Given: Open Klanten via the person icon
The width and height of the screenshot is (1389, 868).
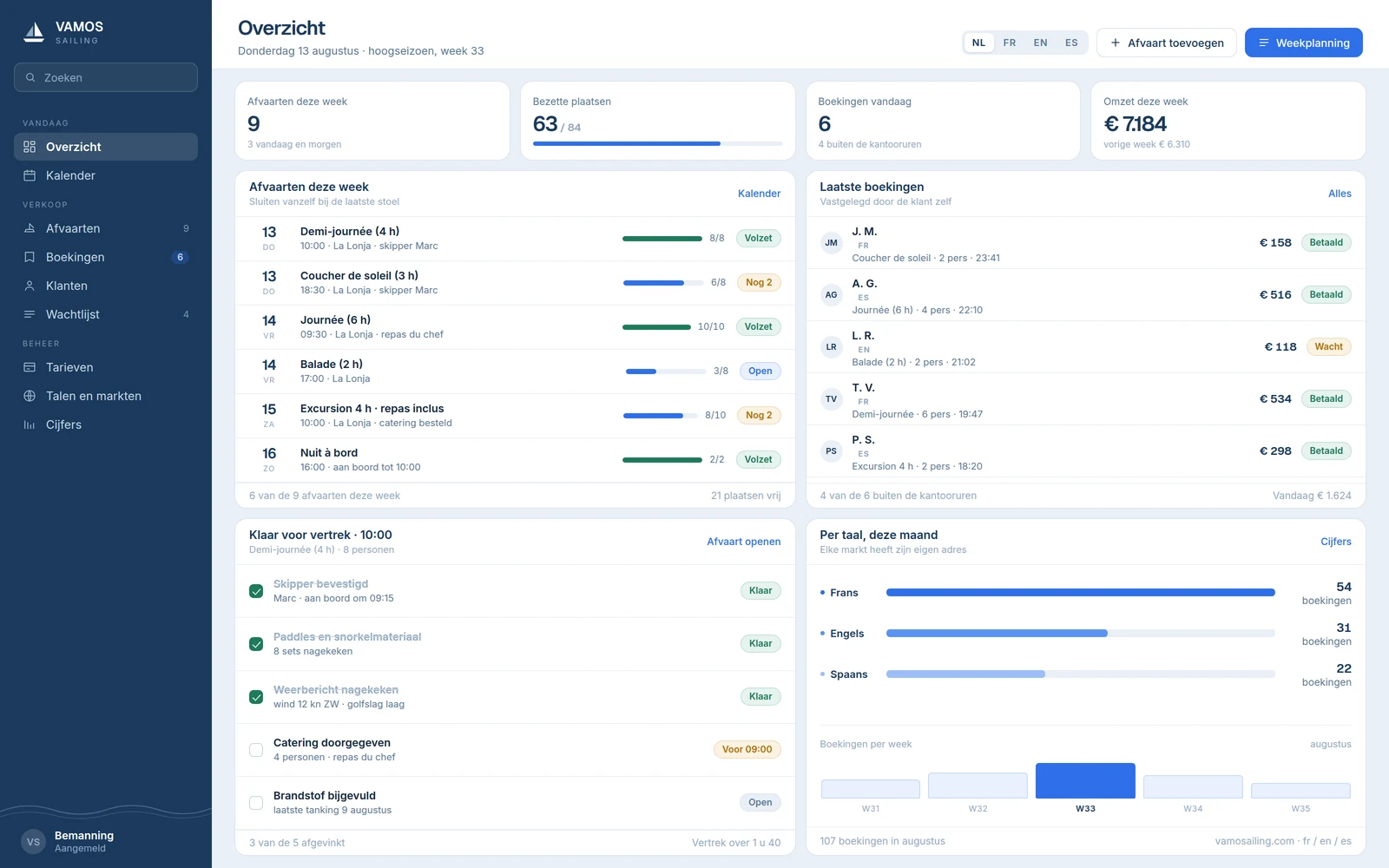Looking at the screenshot, I should click(x=30, y=286).
